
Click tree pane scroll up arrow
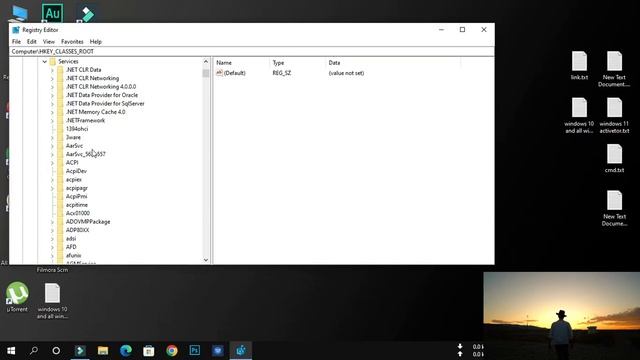(206, 62)
